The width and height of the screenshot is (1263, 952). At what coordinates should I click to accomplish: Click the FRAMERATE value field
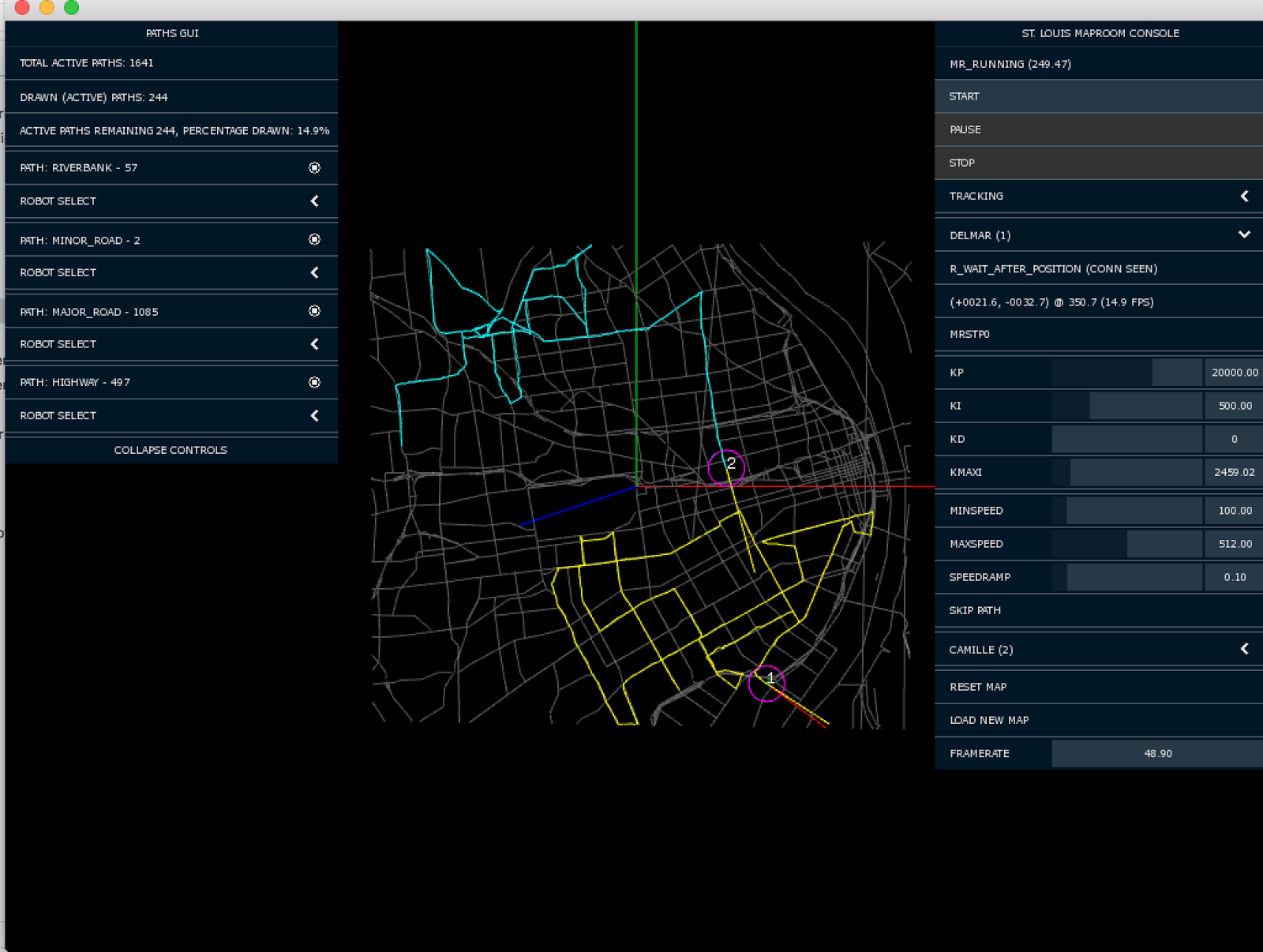click(x=1156, y=753)
